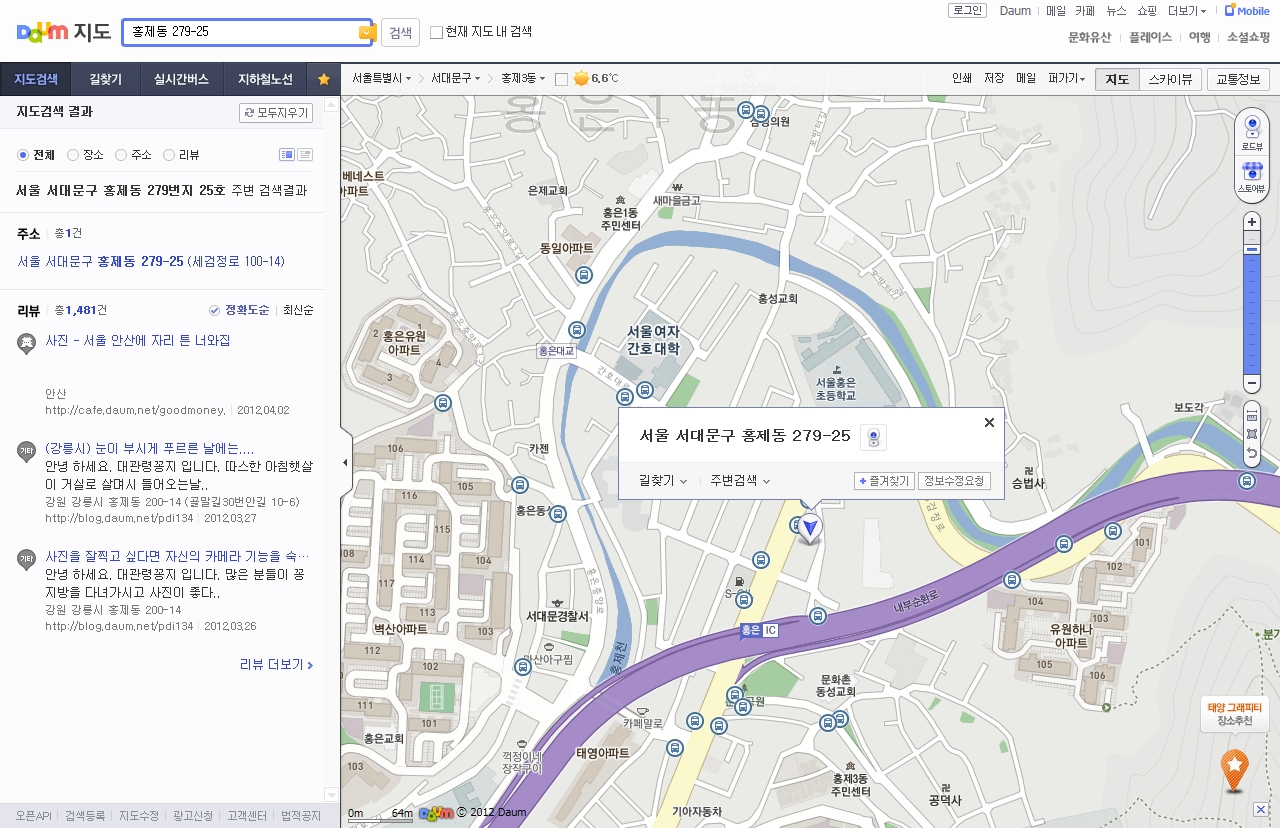Viewport: 1280px width, 828px height.
Task: Click the blue zoom level slider track
Action: [x=1251, y=313]
